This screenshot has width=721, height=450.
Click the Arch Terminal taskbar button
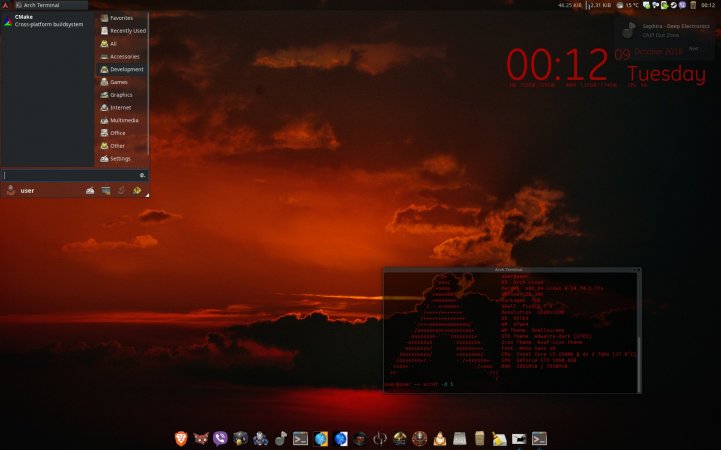pos(50,5)
